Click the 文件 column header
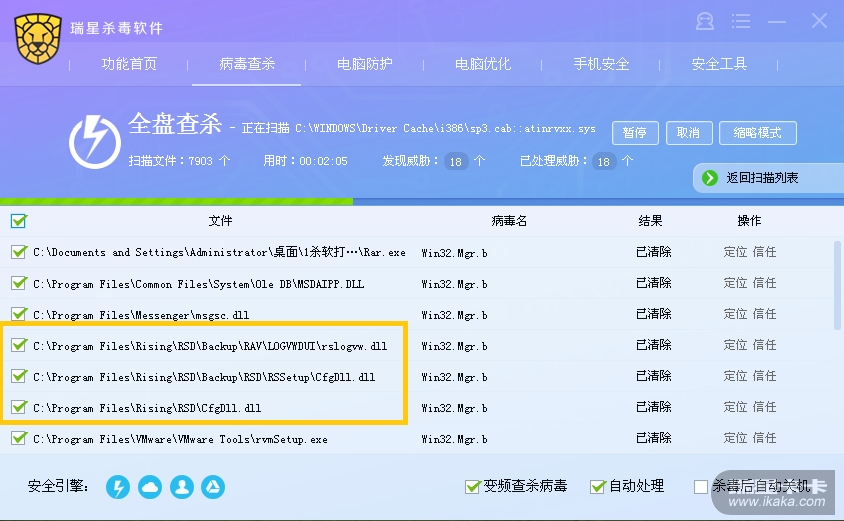The height and width of the screenshot is (521, 844). coord(221,221)
